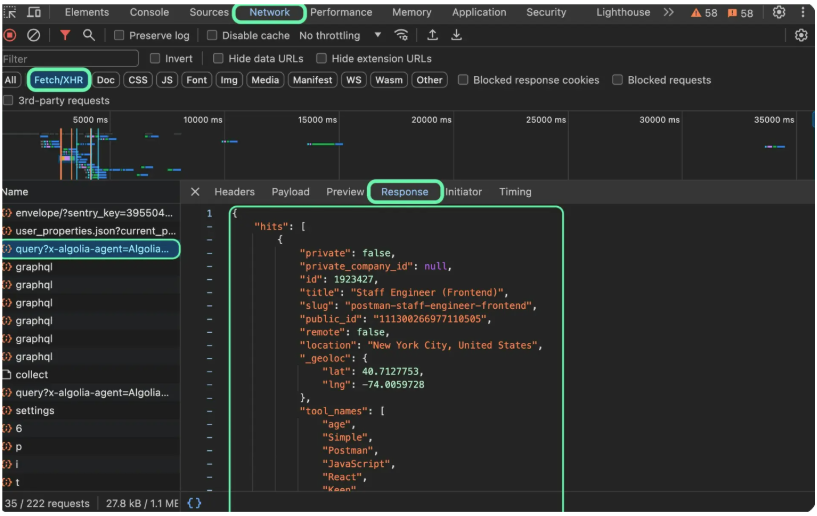Open the Payload tab
The image size is (817, 516).
coord(290,192)
